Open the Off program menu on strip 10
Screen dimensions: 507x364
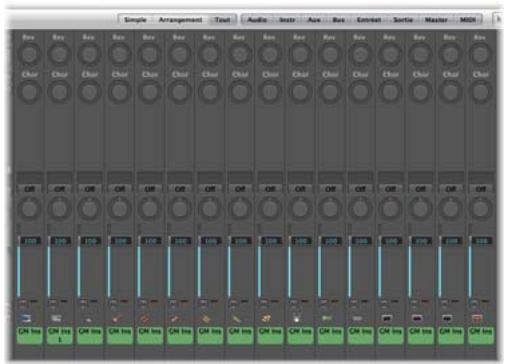tap(300, 189)
